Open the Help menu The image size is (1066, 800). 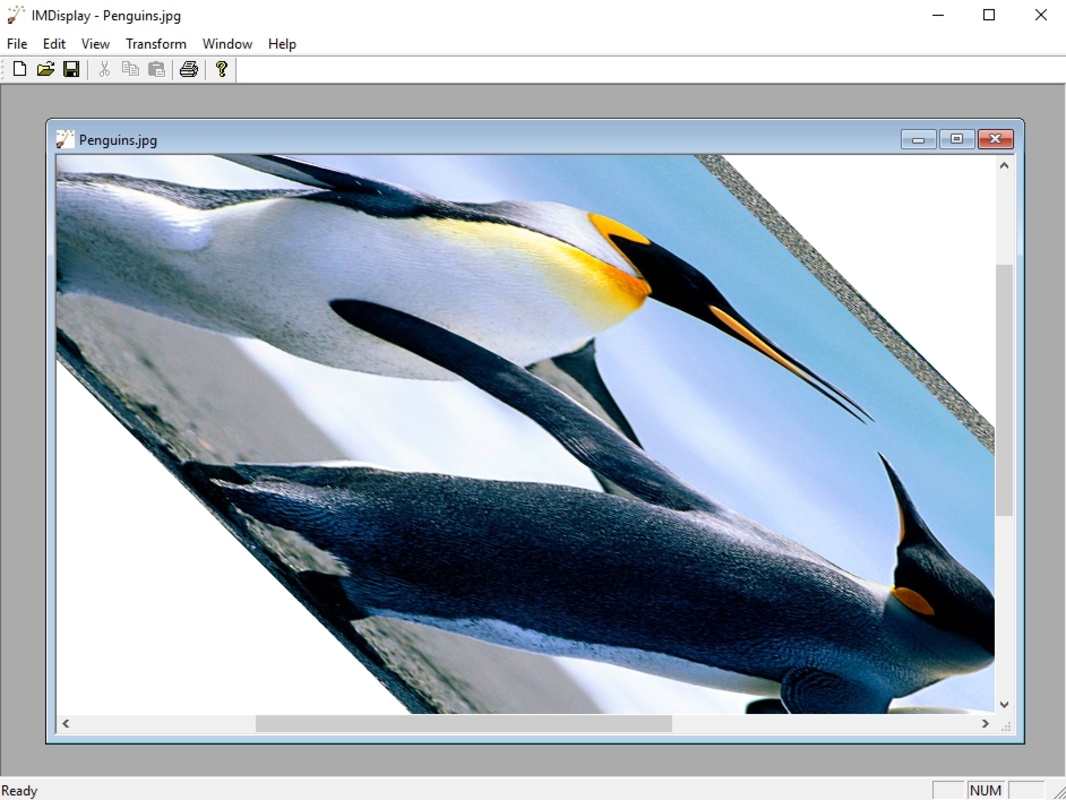(281, 44)
